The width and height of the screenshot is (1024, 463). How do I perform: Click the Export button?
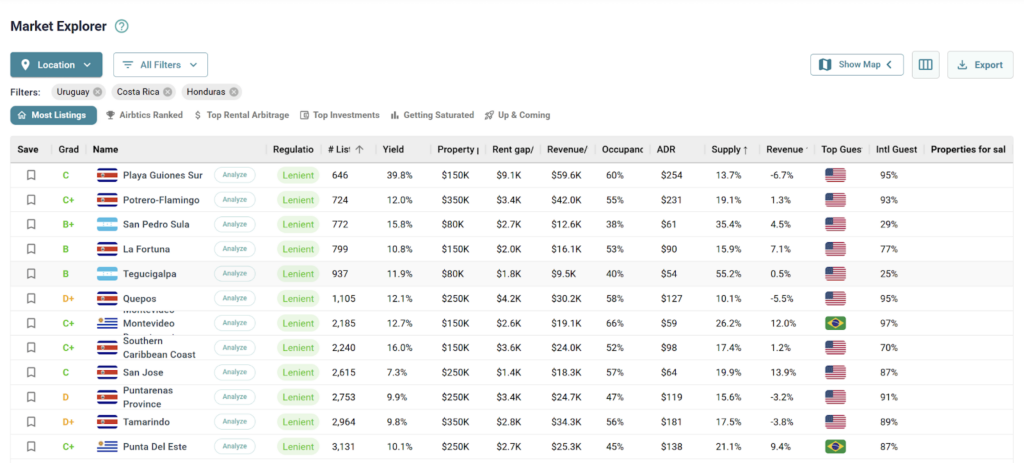point(979,65)
